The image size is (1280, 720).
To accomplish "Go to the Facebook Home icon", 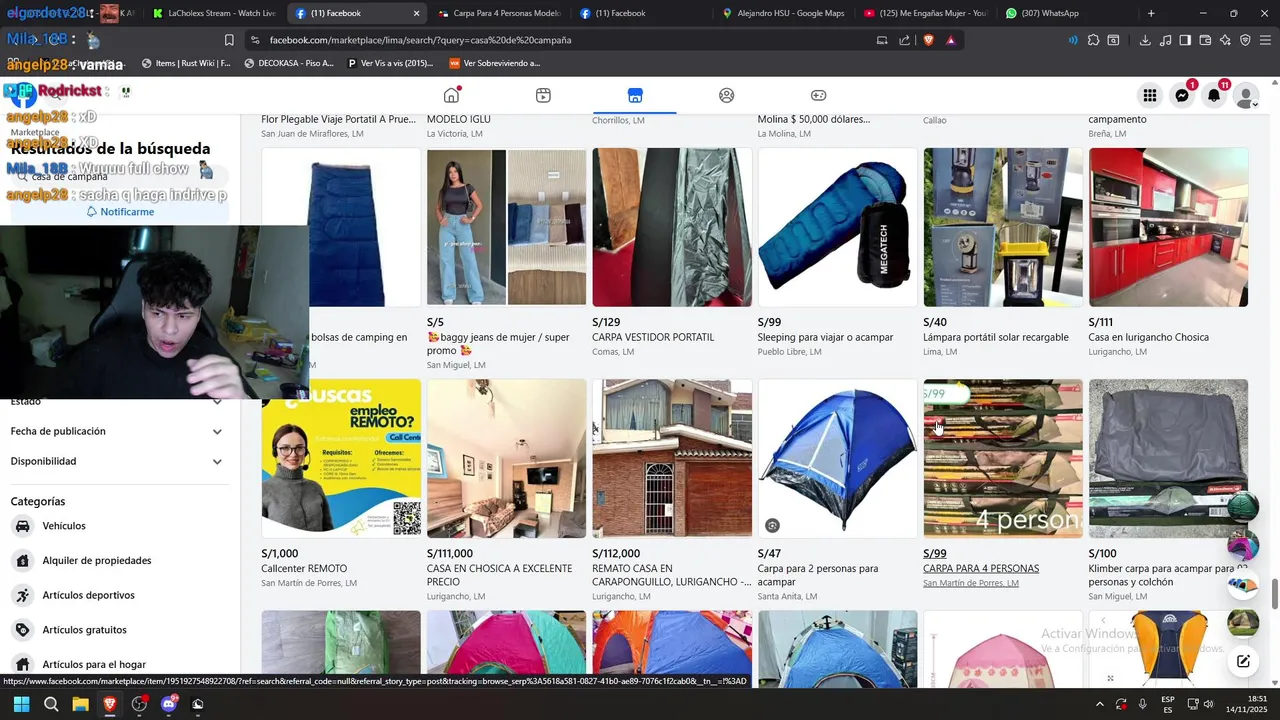I will click(x=452, y=95).
